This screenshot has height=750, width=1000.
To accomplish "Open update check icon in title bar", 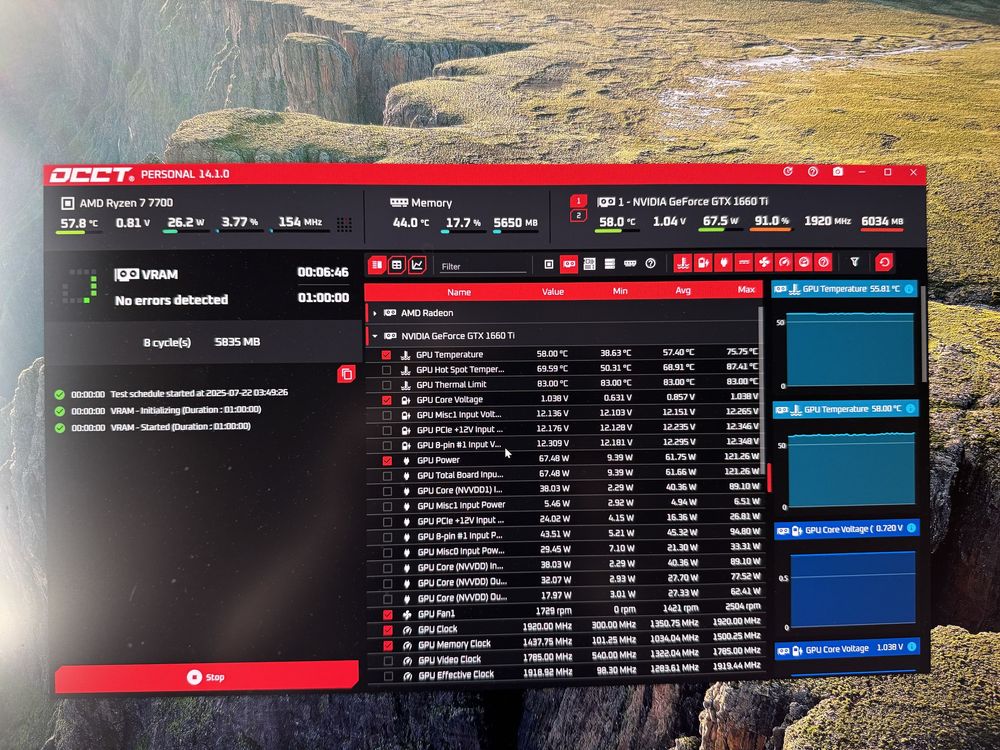I will [788, 172].
